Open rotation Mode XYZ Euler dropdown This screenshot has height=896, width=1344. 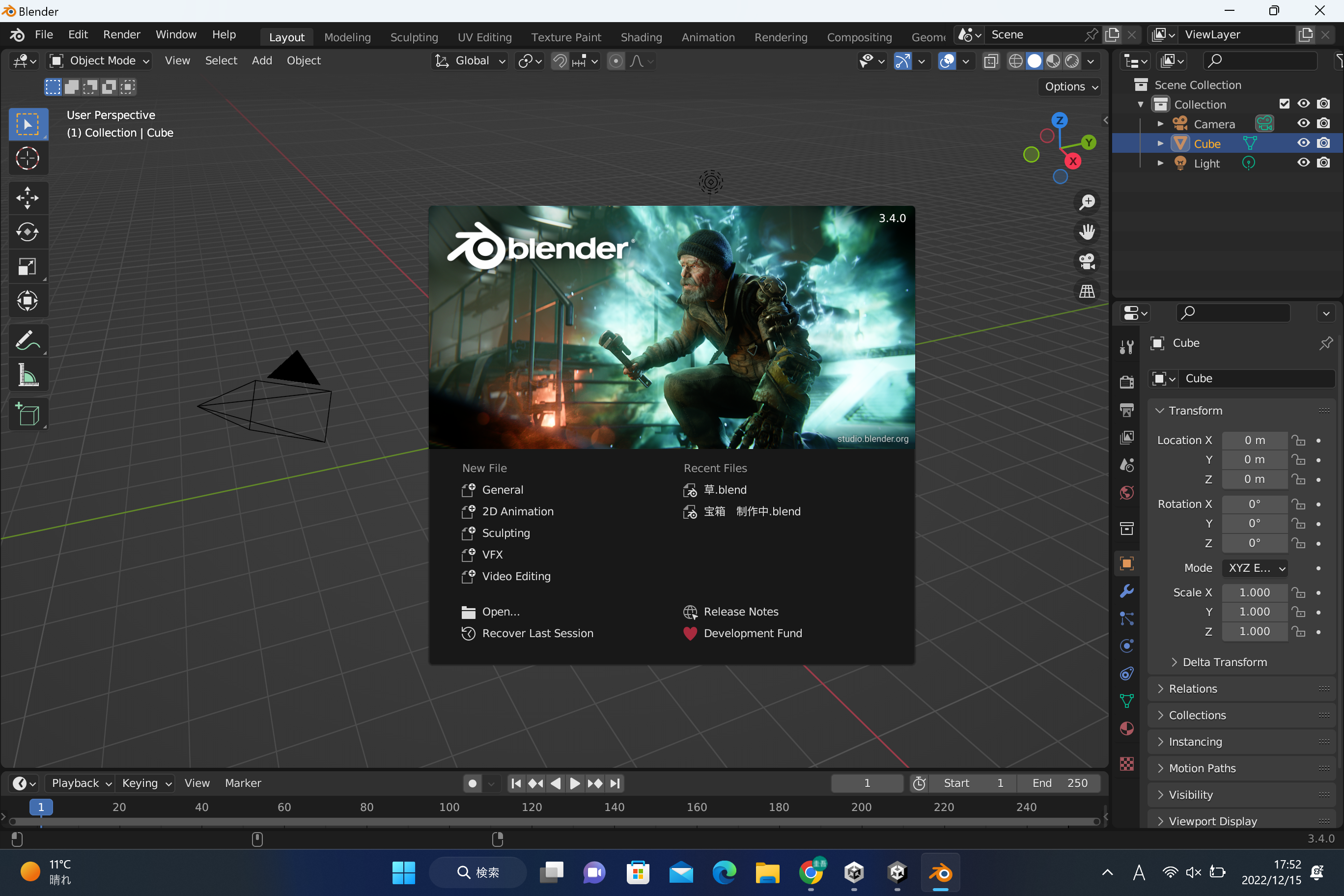(x=1255, y=568)
